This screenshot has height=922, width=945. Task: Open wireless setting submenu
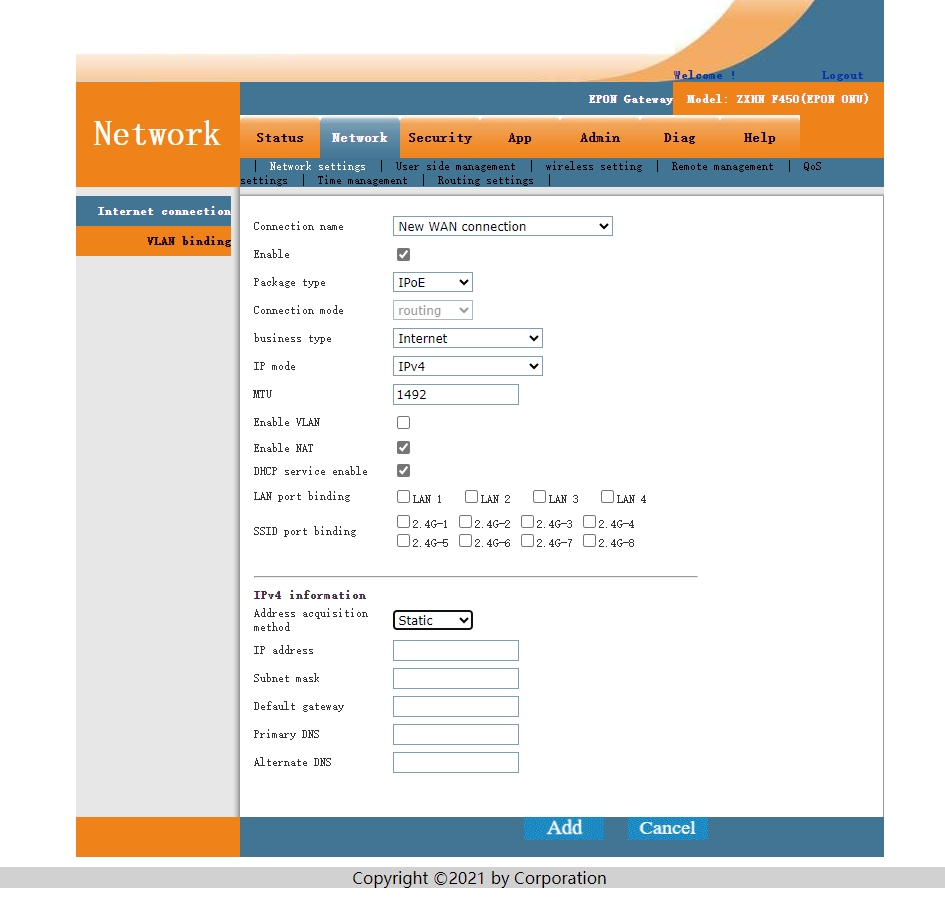[x=593, y=167]
